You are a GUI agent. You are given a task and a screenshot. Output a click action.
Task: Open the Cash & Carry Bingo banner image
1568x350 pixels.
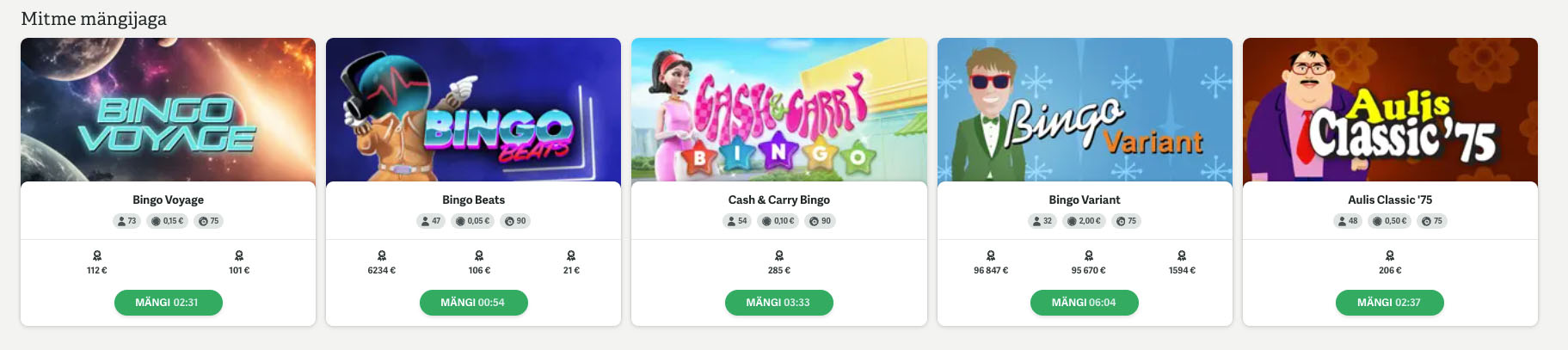(x=779, y=110)
